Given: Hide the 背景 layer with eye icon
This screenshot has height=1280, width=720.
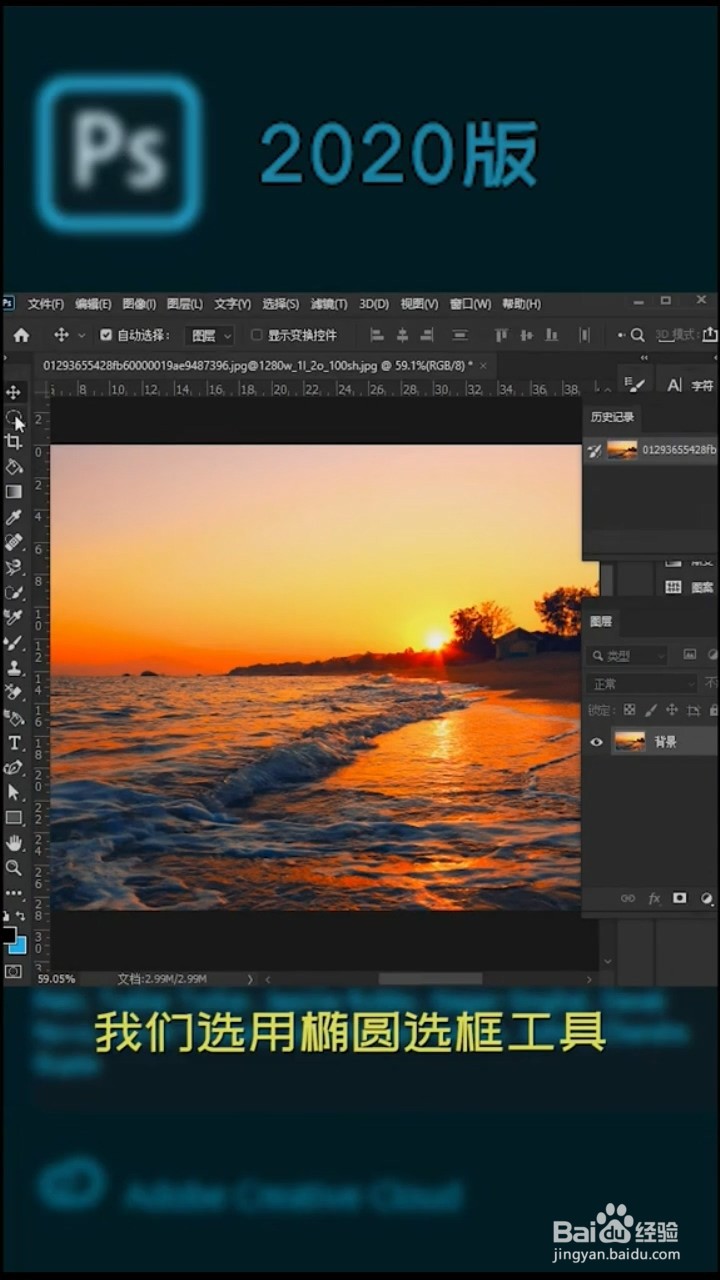Looking at the screenshot, I should click(x=597, y=741).
